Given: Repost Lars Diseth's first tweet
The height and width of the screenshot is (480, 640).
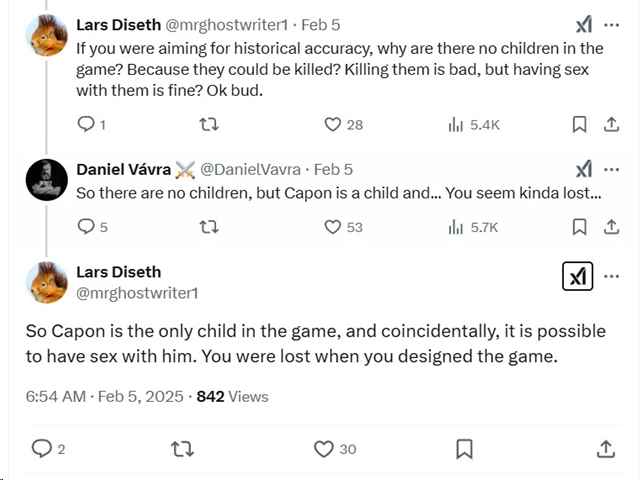Looking at the screenshot, I should coord(209,124).
